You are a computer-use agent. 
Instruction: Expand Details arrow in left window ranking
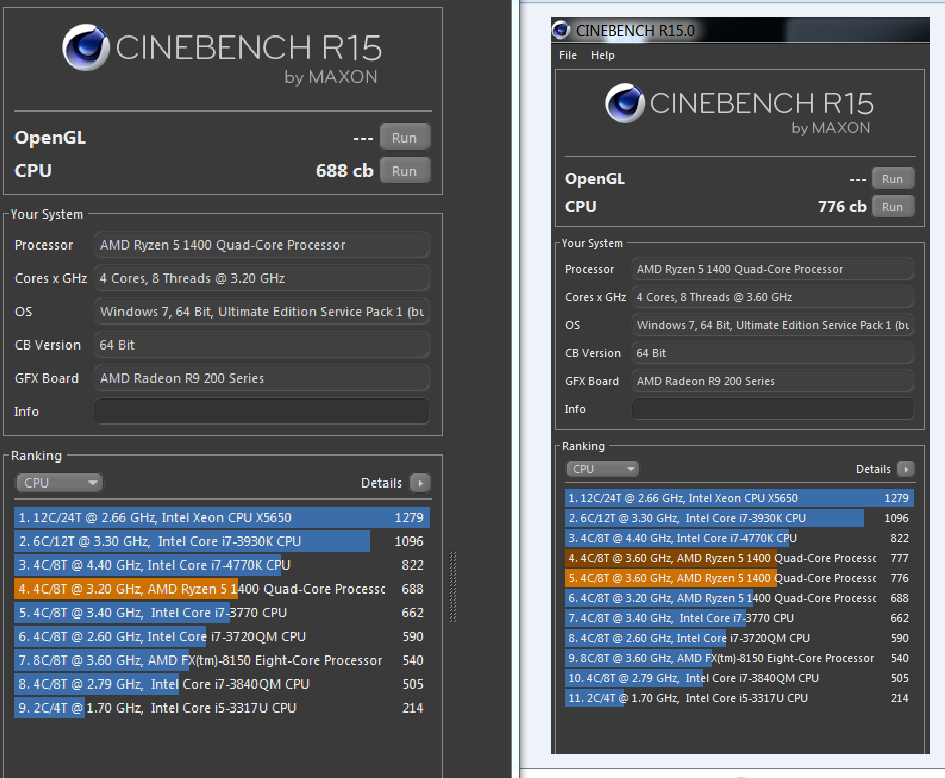point(420,483)
